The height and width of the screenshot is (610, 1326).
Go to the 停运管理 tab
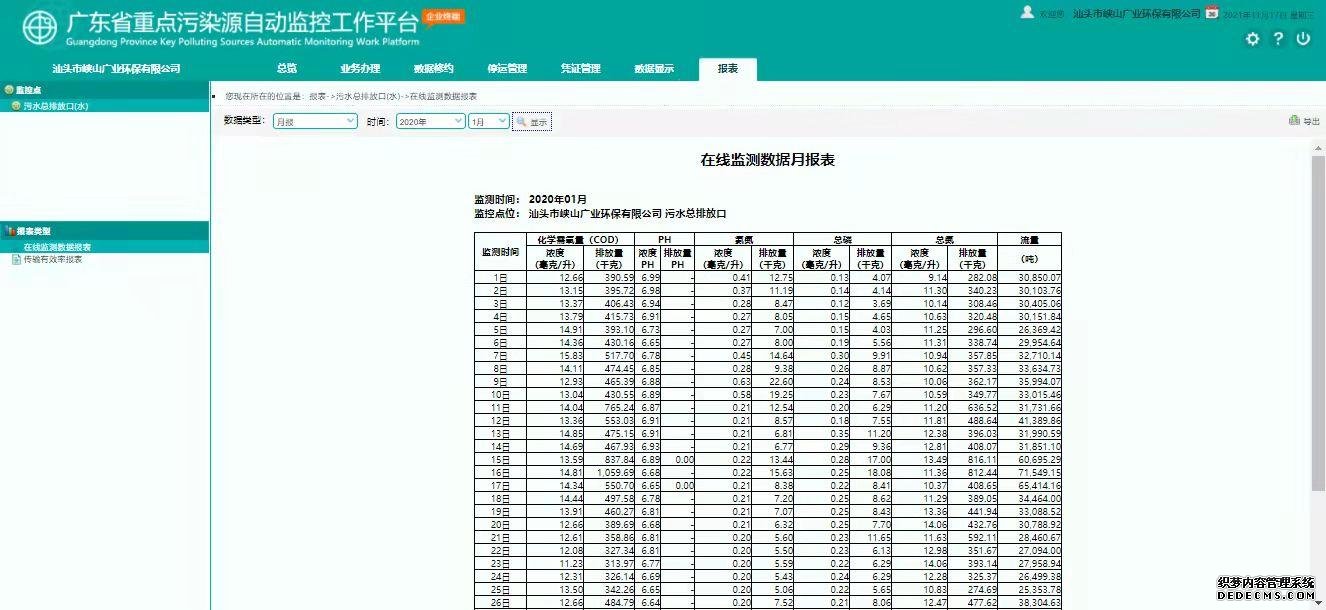[x=506, y=69]
